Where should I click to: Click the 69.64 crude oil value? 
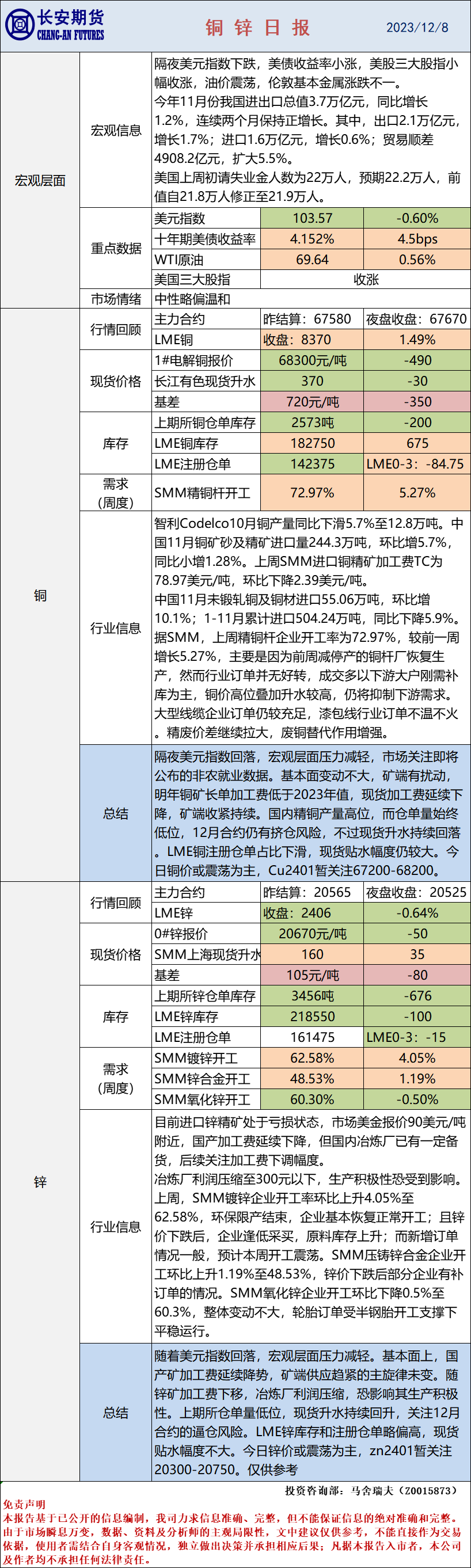312,259
